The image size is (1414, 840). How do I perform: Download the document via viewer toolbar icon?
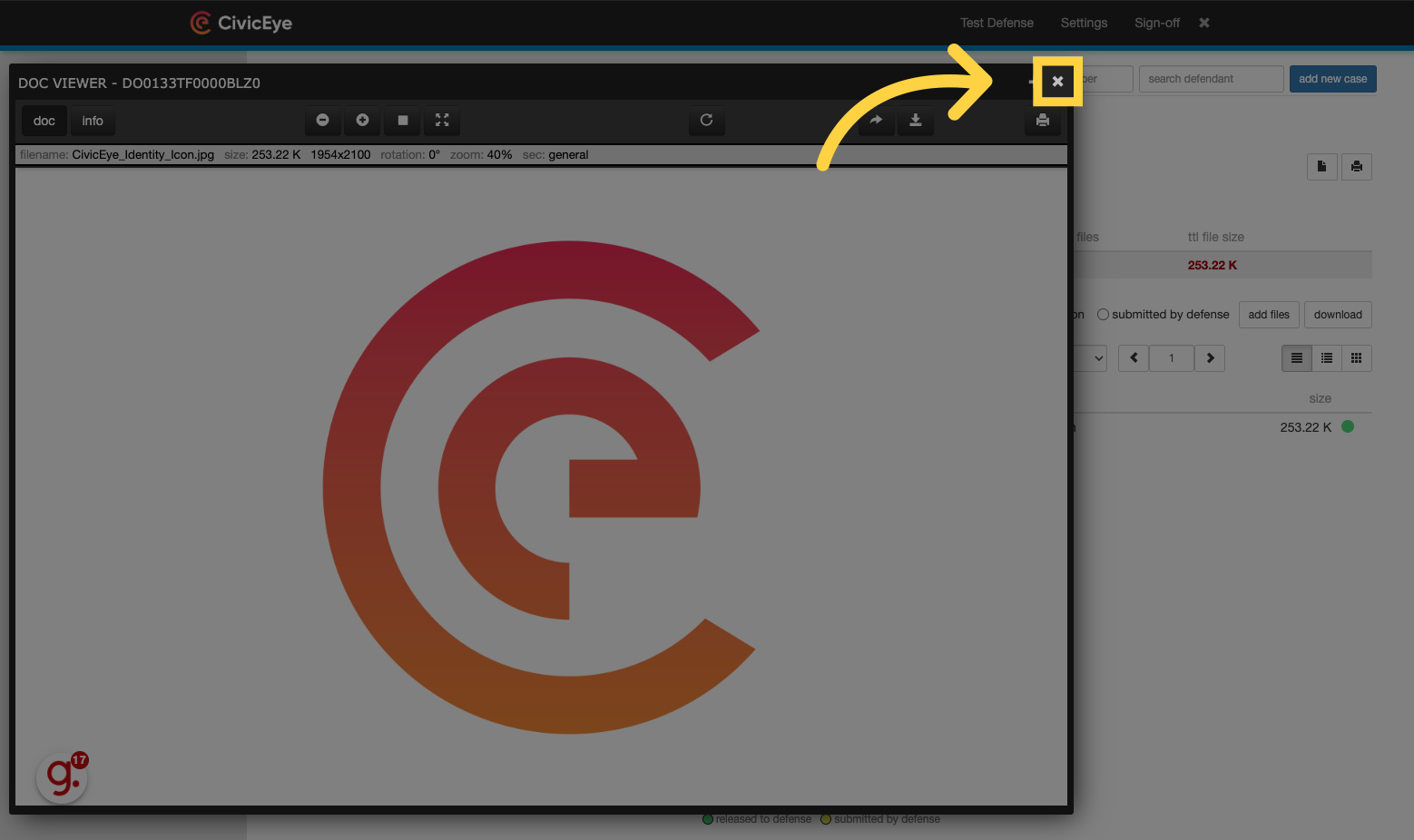coord(916,120)
